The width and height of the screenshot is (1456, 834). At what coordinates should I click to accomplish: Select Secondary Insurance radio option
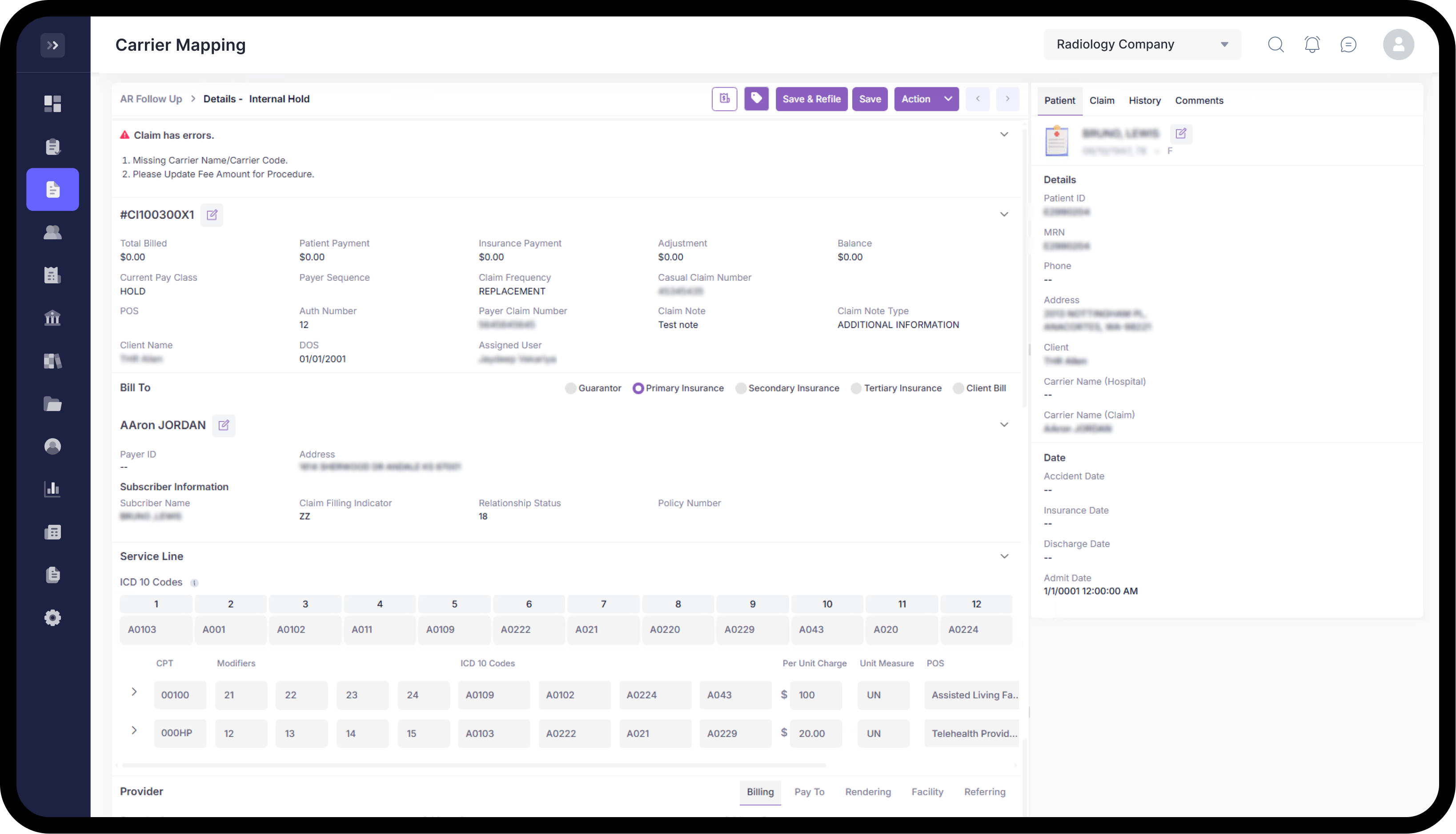(x=741, y=388)
